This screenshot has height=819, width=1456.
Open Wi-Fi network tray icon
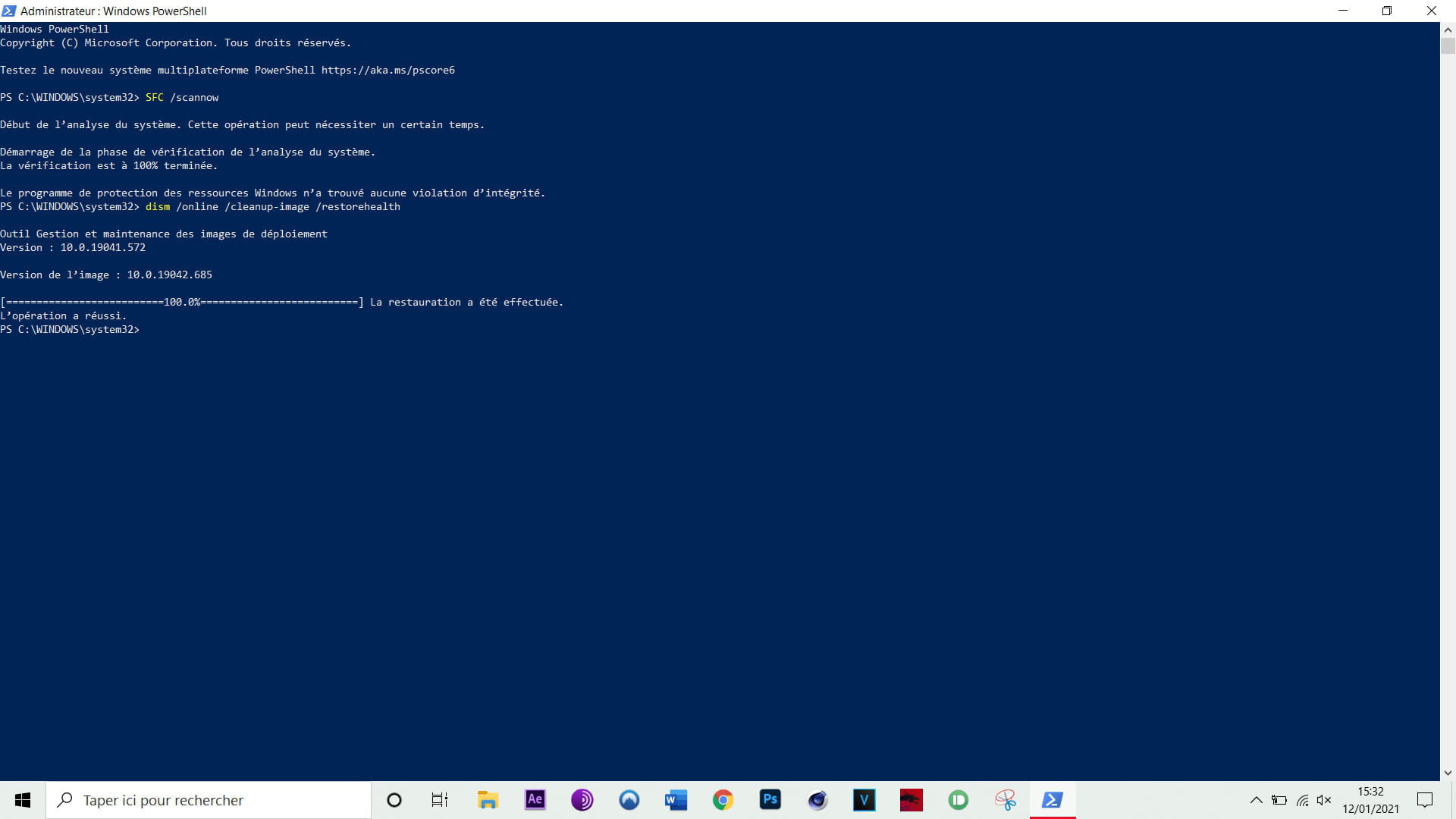(1302, 800)
